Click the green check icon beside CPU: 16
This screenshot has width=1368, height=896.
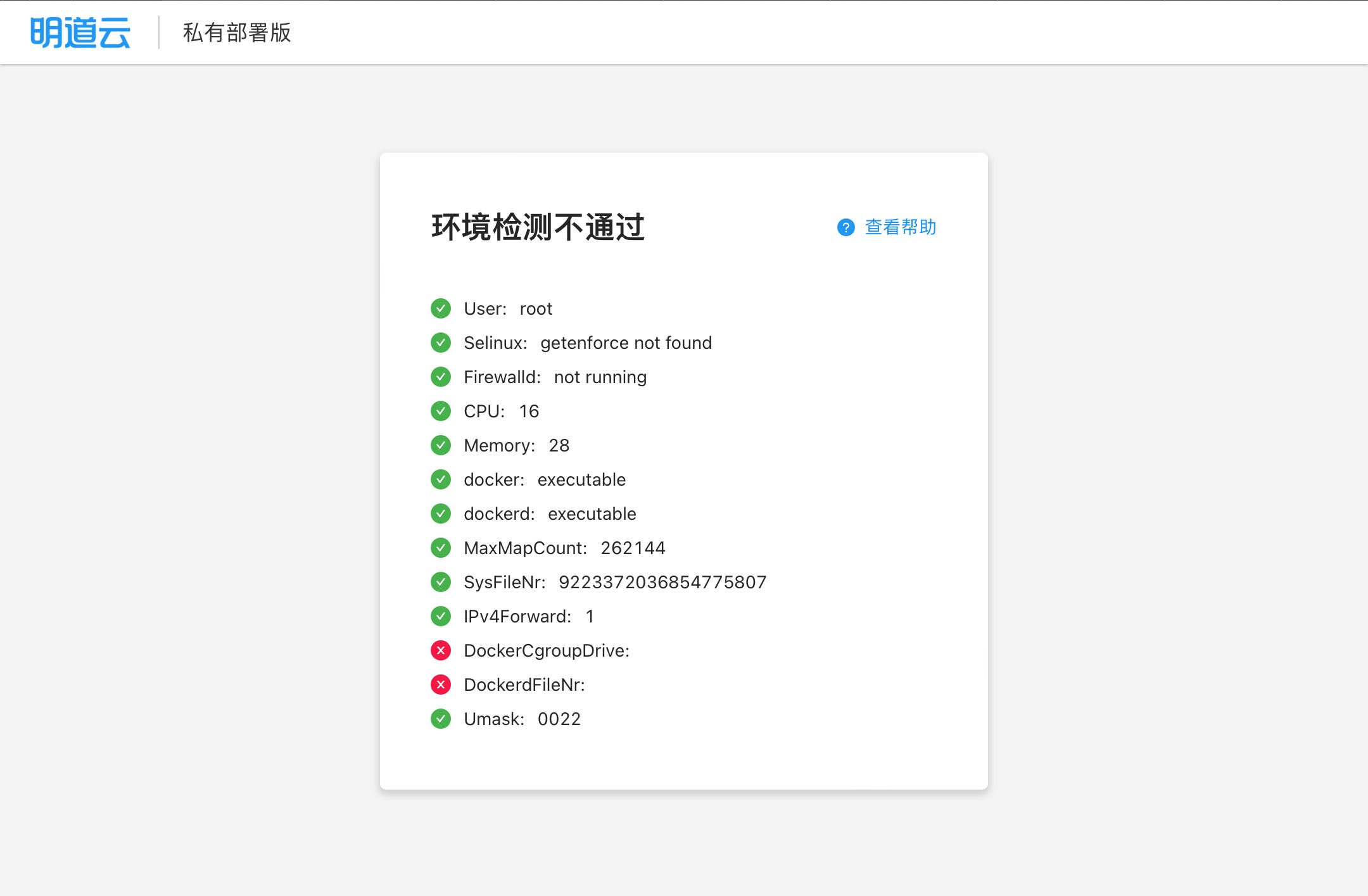tap(441, 411)
